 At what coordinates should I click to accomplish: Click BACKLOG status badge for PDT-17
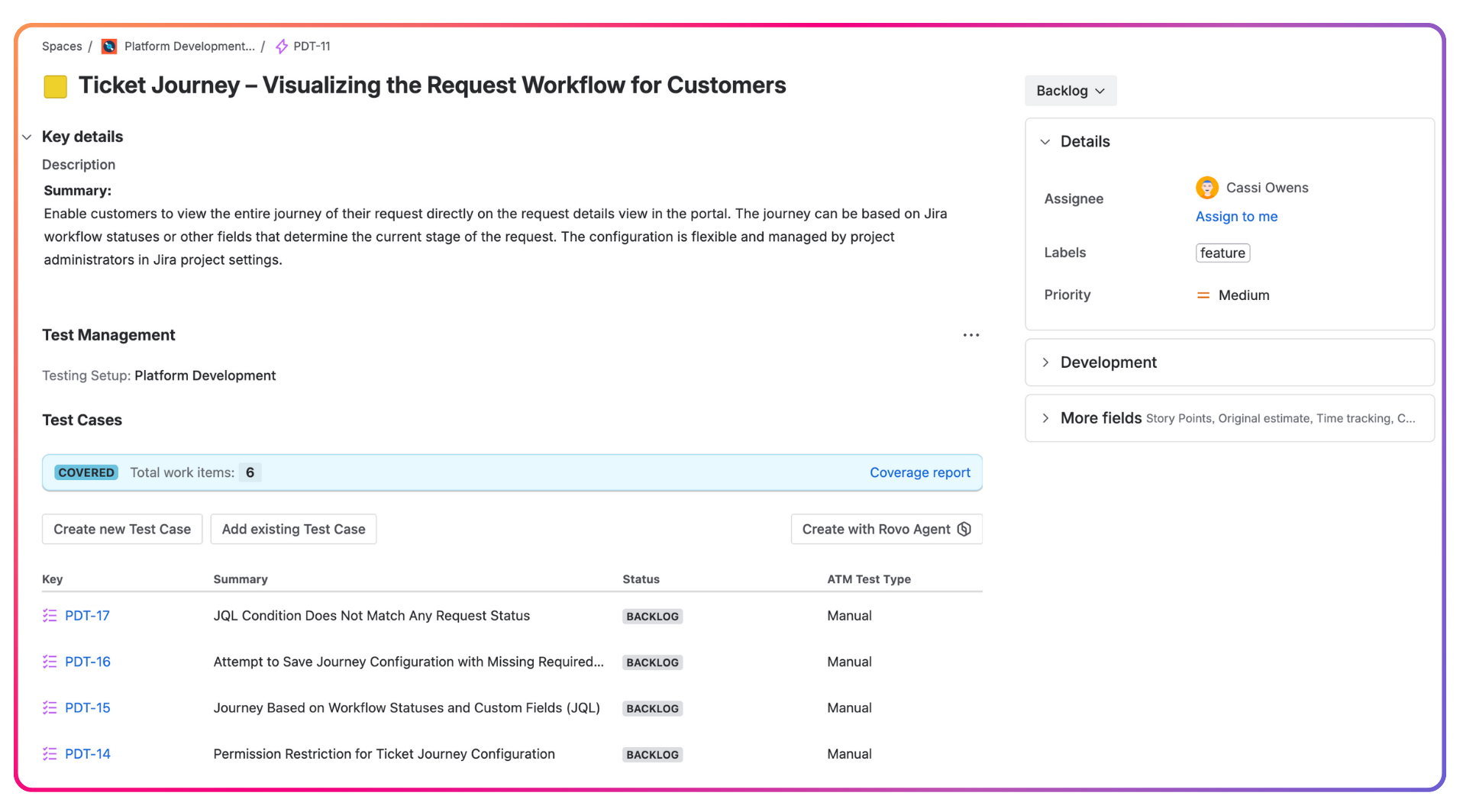[652, 617]
